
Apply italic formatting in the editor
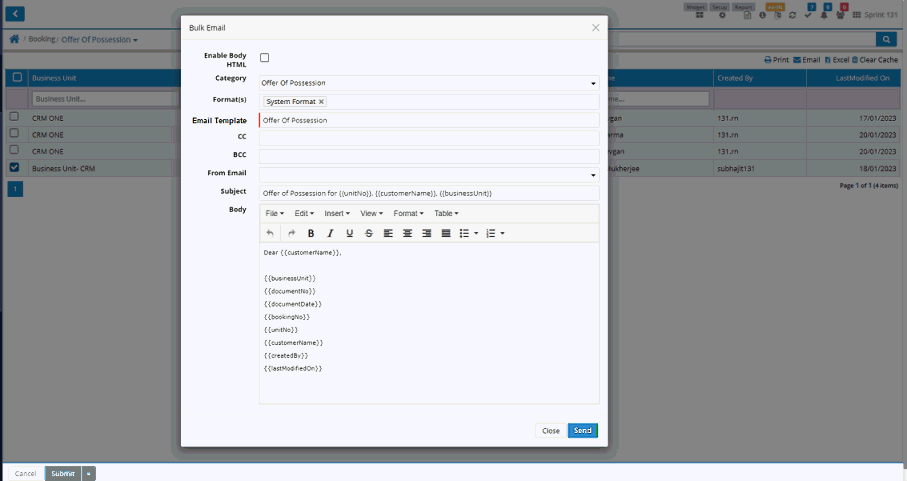pos(330,233)
